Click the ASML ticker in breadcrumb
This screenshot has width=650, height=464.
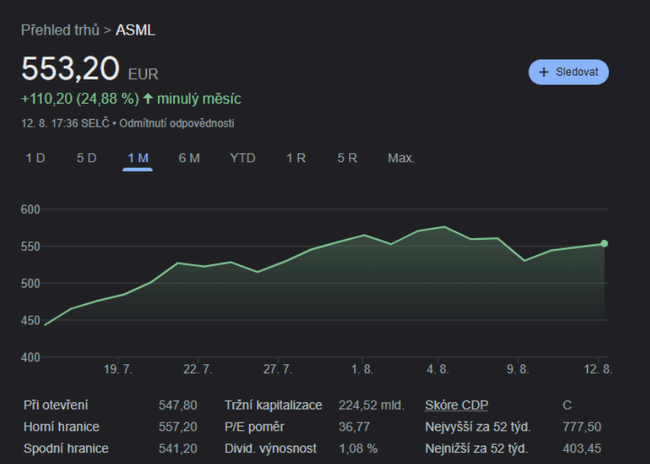[x=135, y=29]
